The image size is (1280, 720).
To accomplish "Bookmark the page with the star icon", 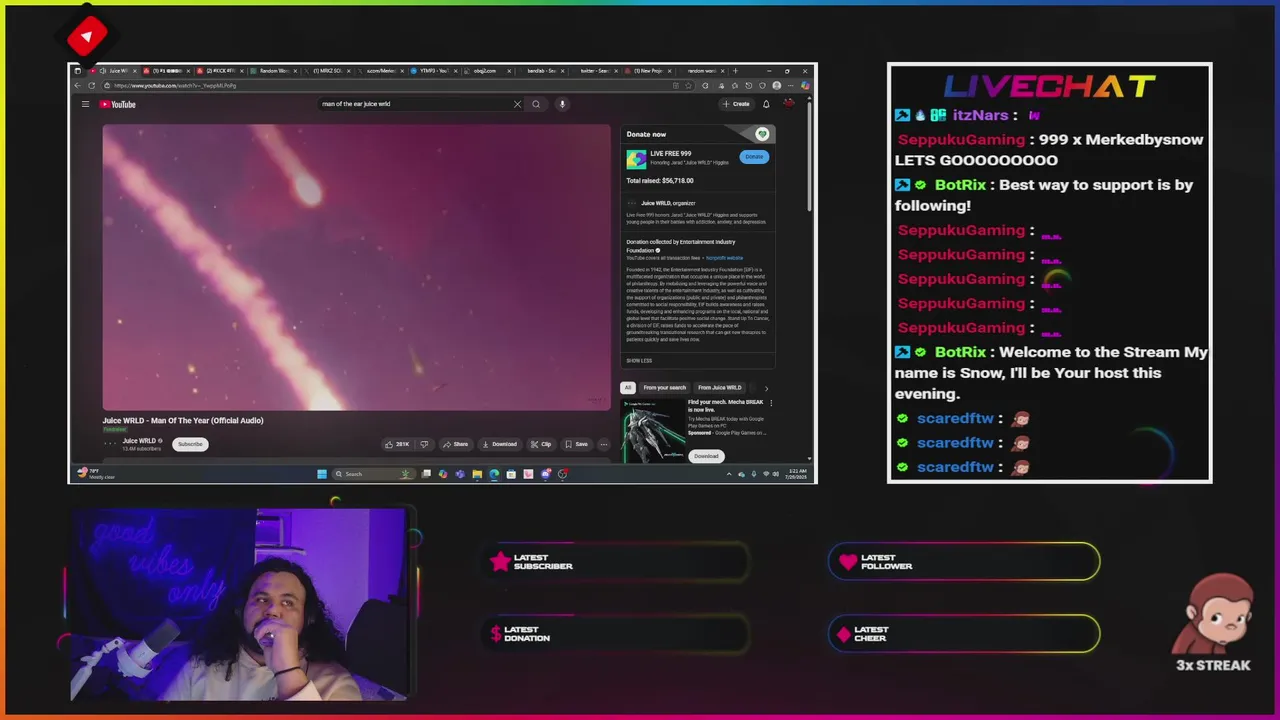I will [688, 86].
